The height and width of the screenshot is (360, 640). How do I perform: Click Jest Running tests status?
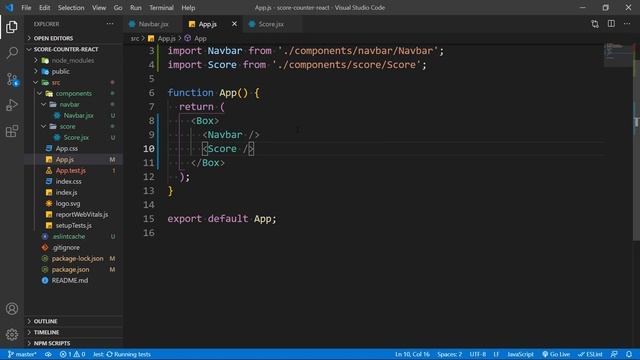point(122,354)
